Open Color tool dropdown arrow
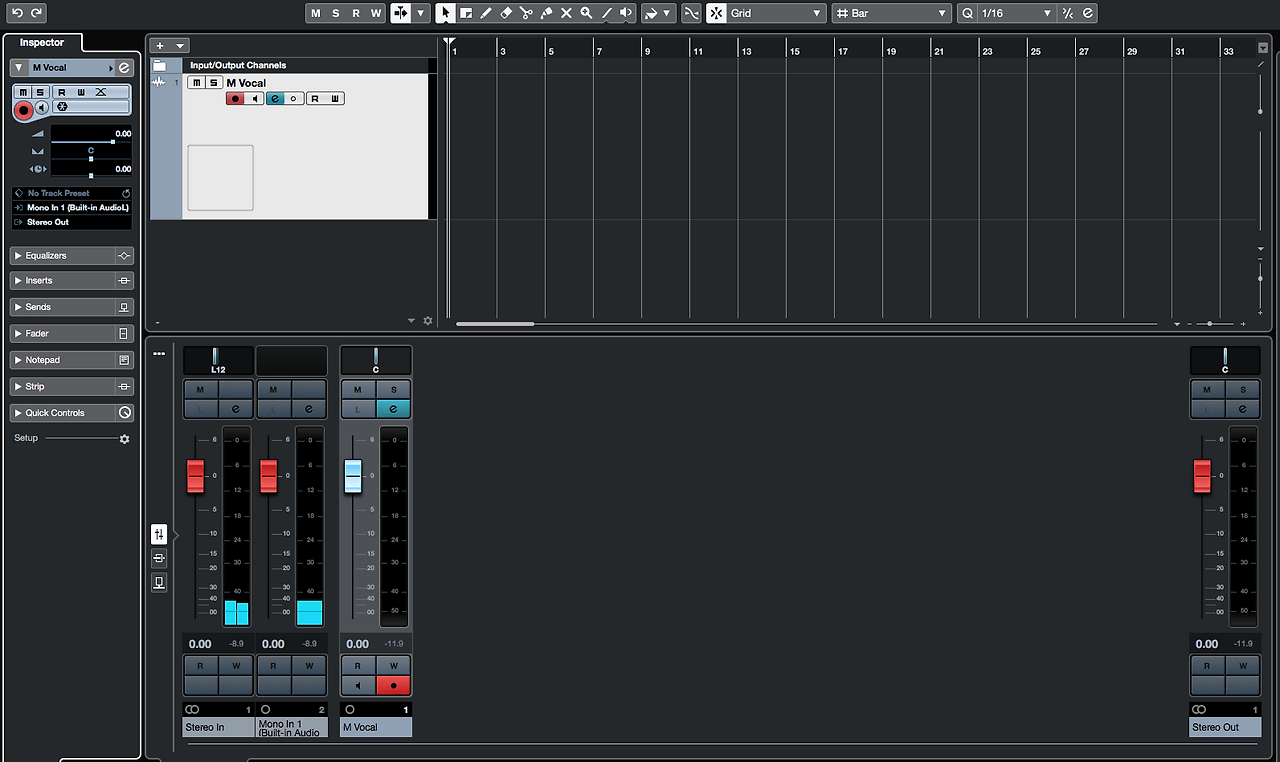Screen dimensions: 1280x762 tap(669, 13)
